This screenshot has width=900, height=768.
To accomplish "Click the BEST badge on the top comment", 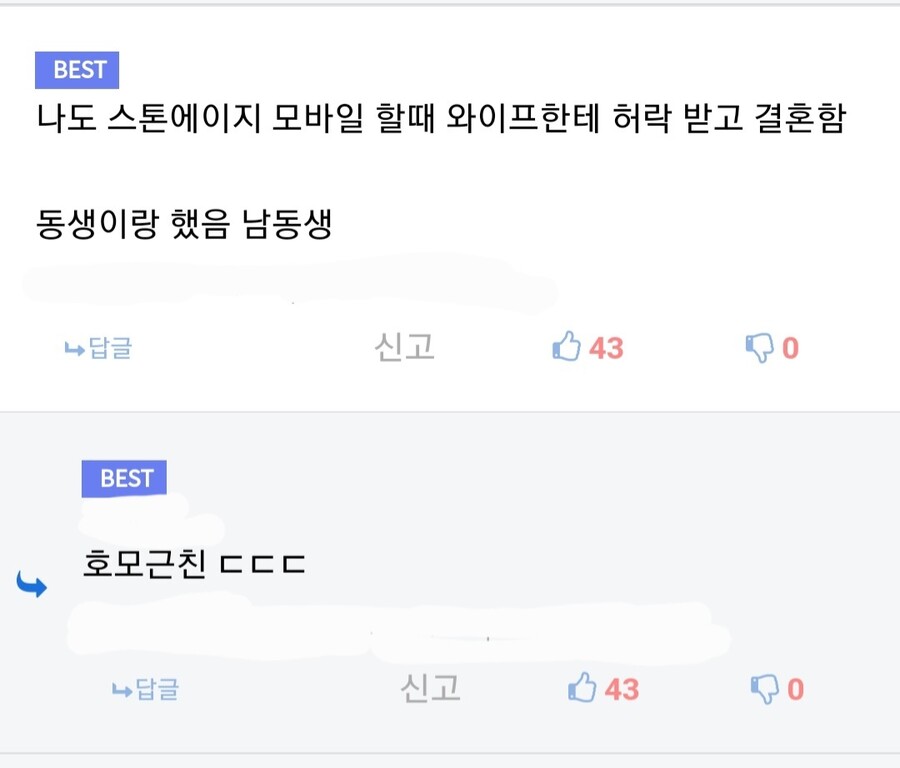I will tap(77, 70).
